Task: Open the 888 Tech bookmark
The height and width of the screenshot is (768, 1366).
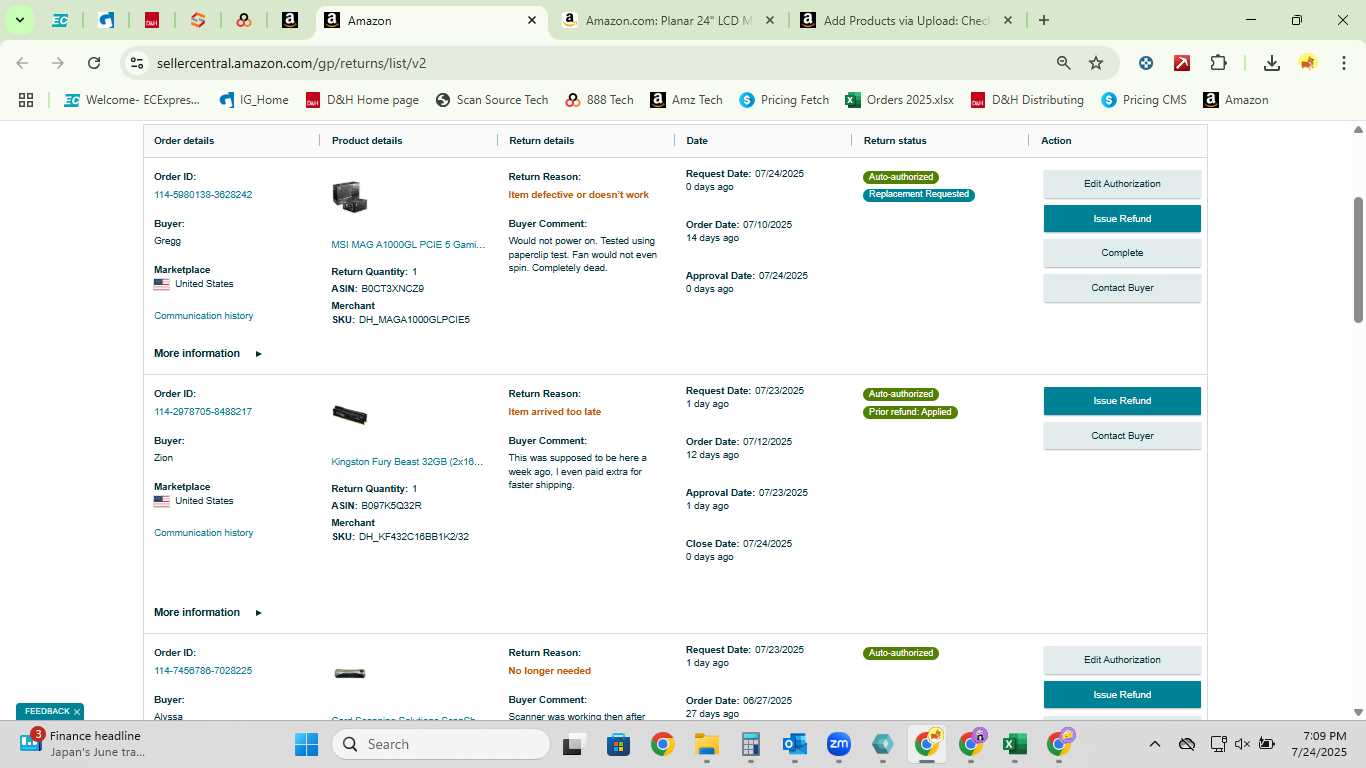Action: click(599, 100)
